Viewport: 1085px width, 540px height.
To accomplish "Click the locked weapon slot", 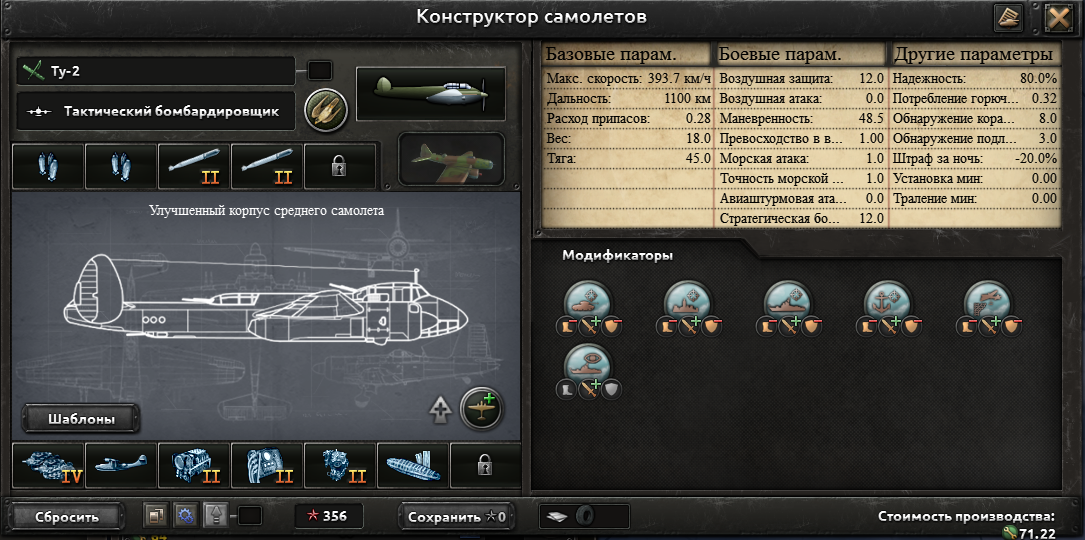I will (x=340, y=167).
